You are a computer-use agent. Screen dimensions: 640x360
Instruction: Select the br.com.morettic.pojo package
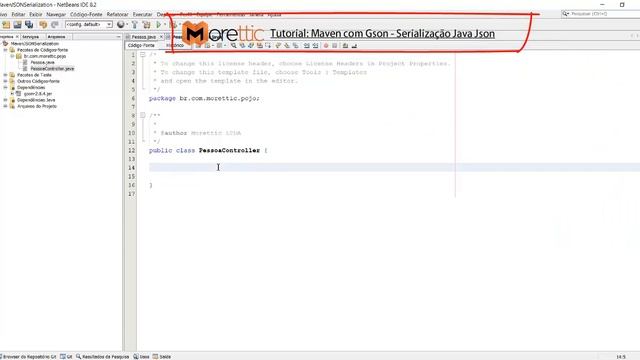pos(45,56)
